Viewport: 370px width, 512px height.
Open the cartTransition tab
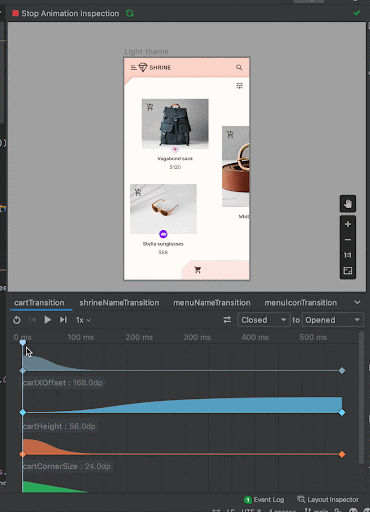click(x=39, y=303)
